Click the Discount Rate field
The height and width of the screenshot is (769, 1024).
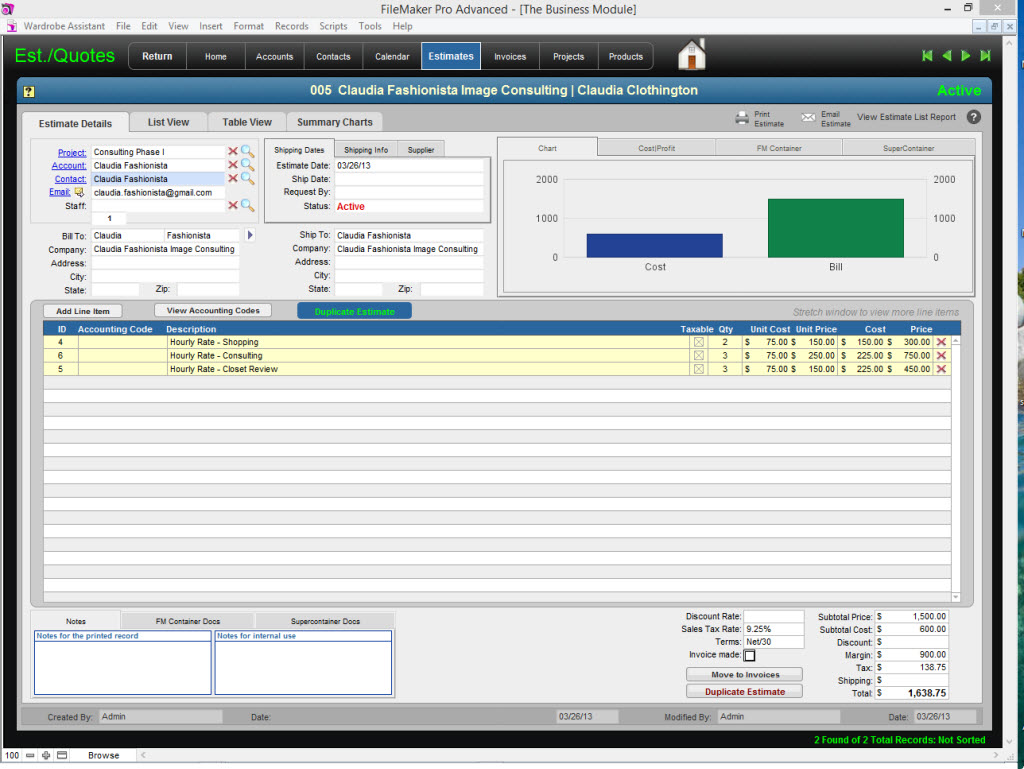[x=773, y=616]
